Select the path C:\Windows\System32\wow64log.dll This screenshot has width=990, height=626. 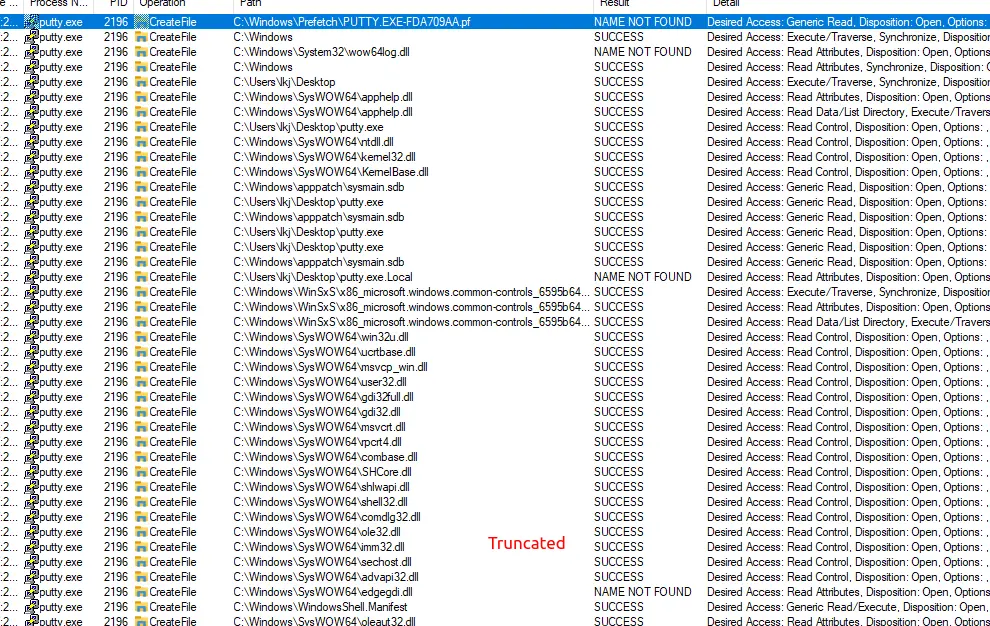tap(321, 52)
